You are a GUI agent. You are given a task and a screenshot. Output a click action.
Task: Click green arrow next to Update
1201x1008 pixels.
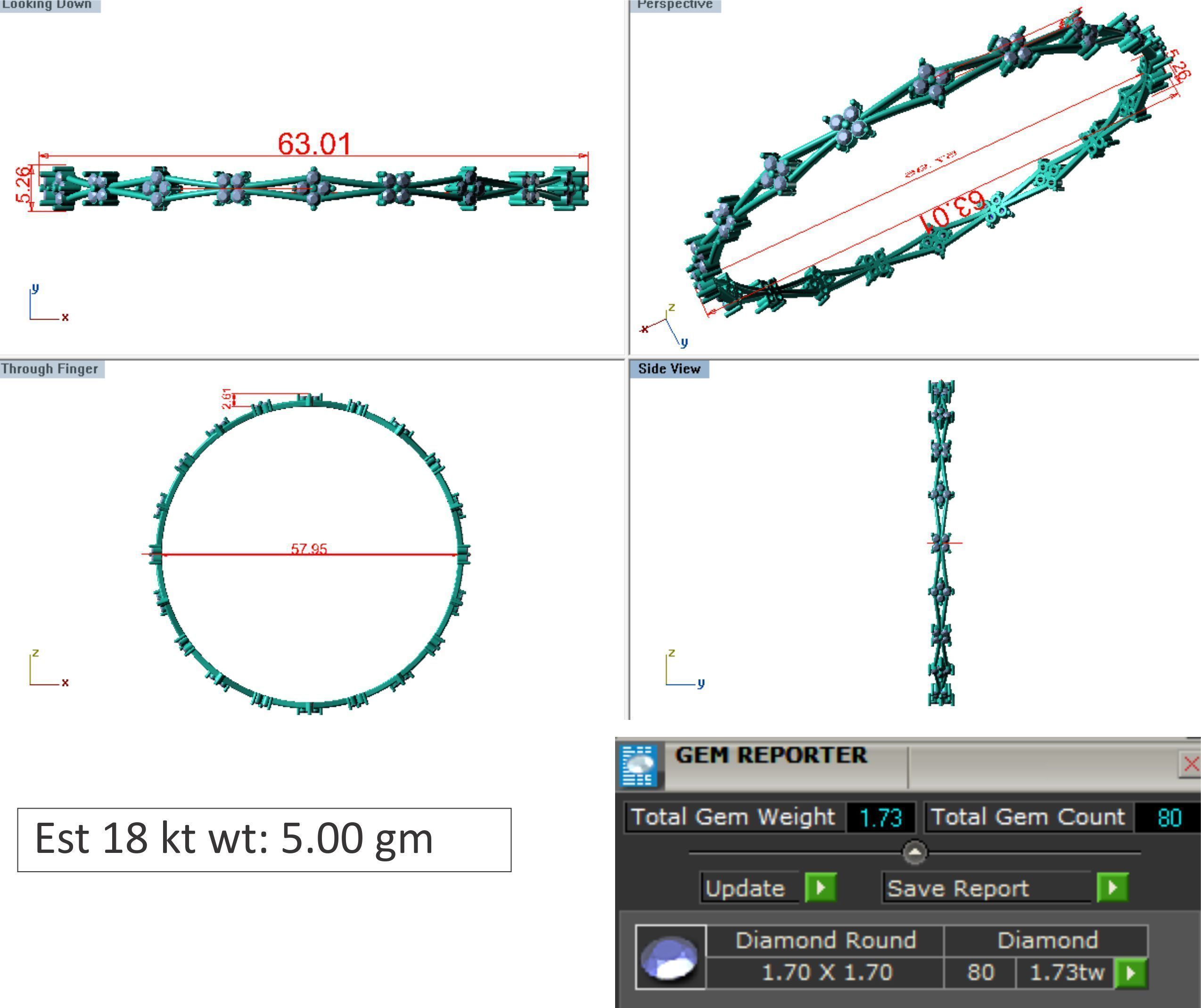(x=821, y=887)
